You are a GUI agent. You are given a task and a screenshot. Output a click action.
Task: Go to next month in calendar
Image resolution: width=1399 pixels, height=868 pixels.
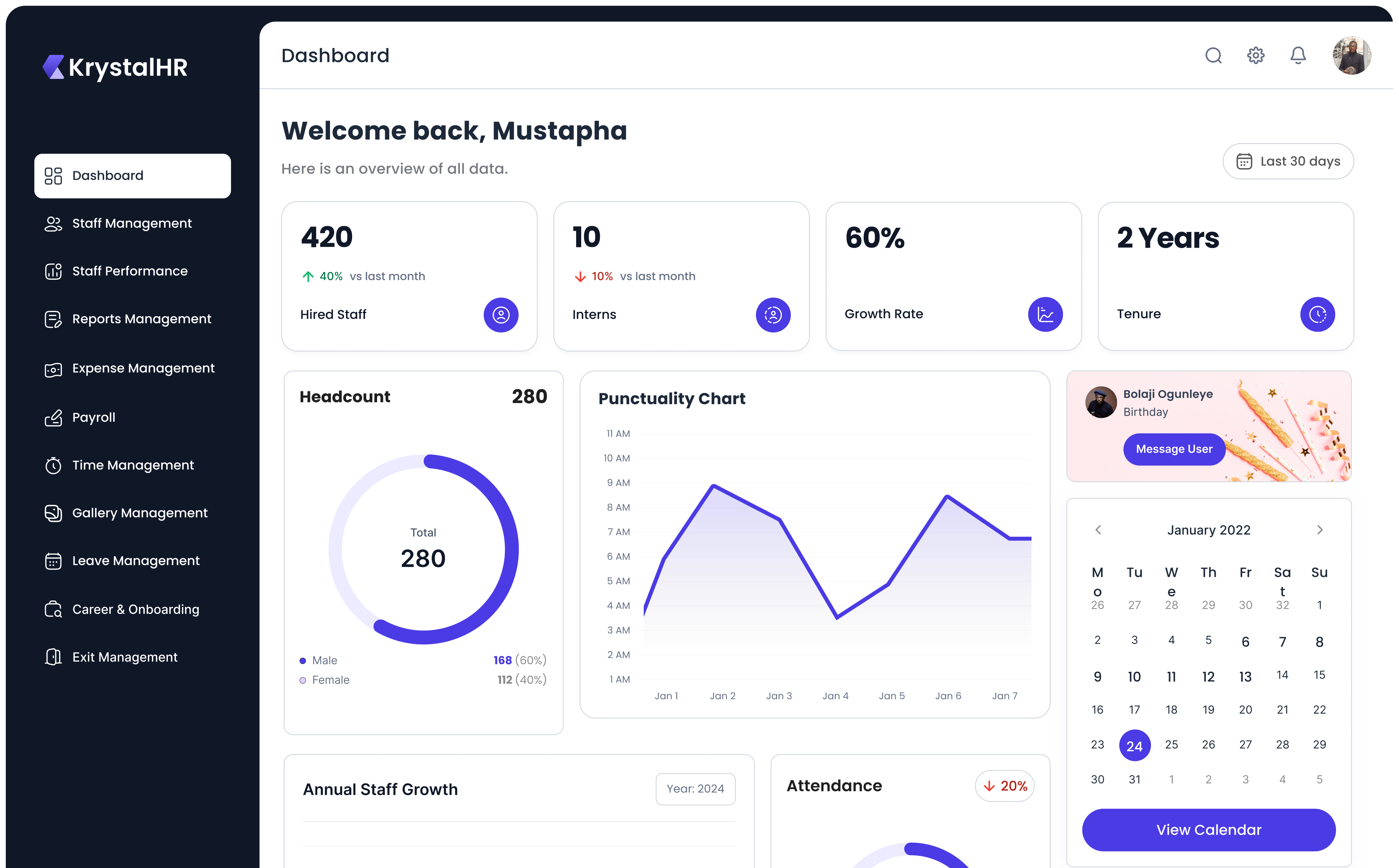point(1320,530)
